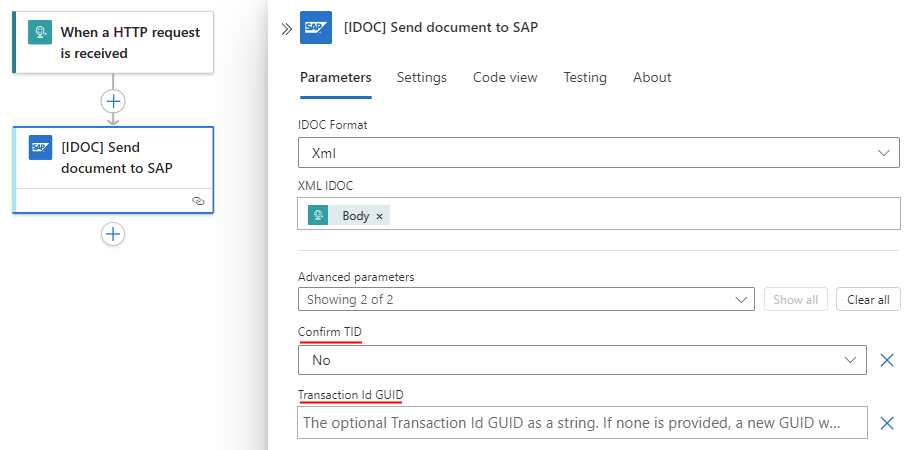Switch to the Settings tab

click(x=421, y=77)
